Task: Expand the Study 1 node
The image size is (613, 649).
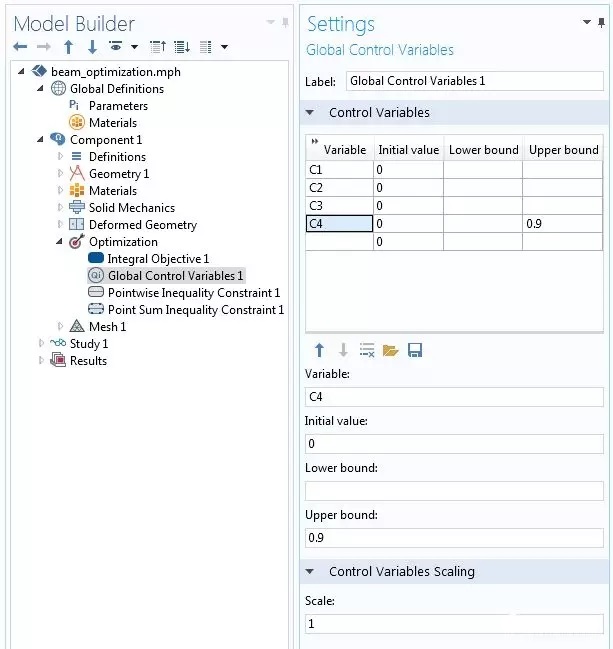Action: point(41,343)
